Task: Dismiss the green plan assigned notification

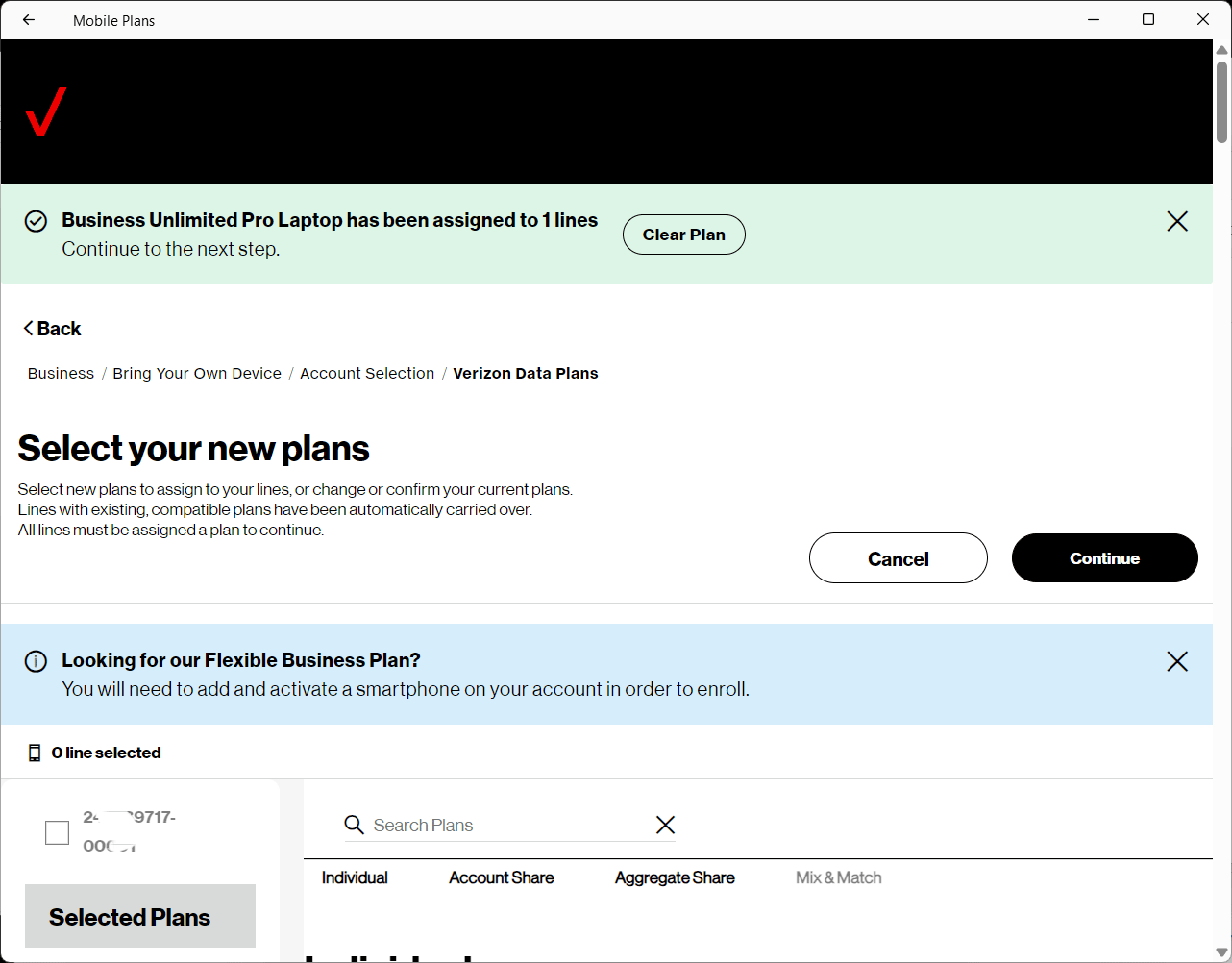Action: pos(1176,221)
